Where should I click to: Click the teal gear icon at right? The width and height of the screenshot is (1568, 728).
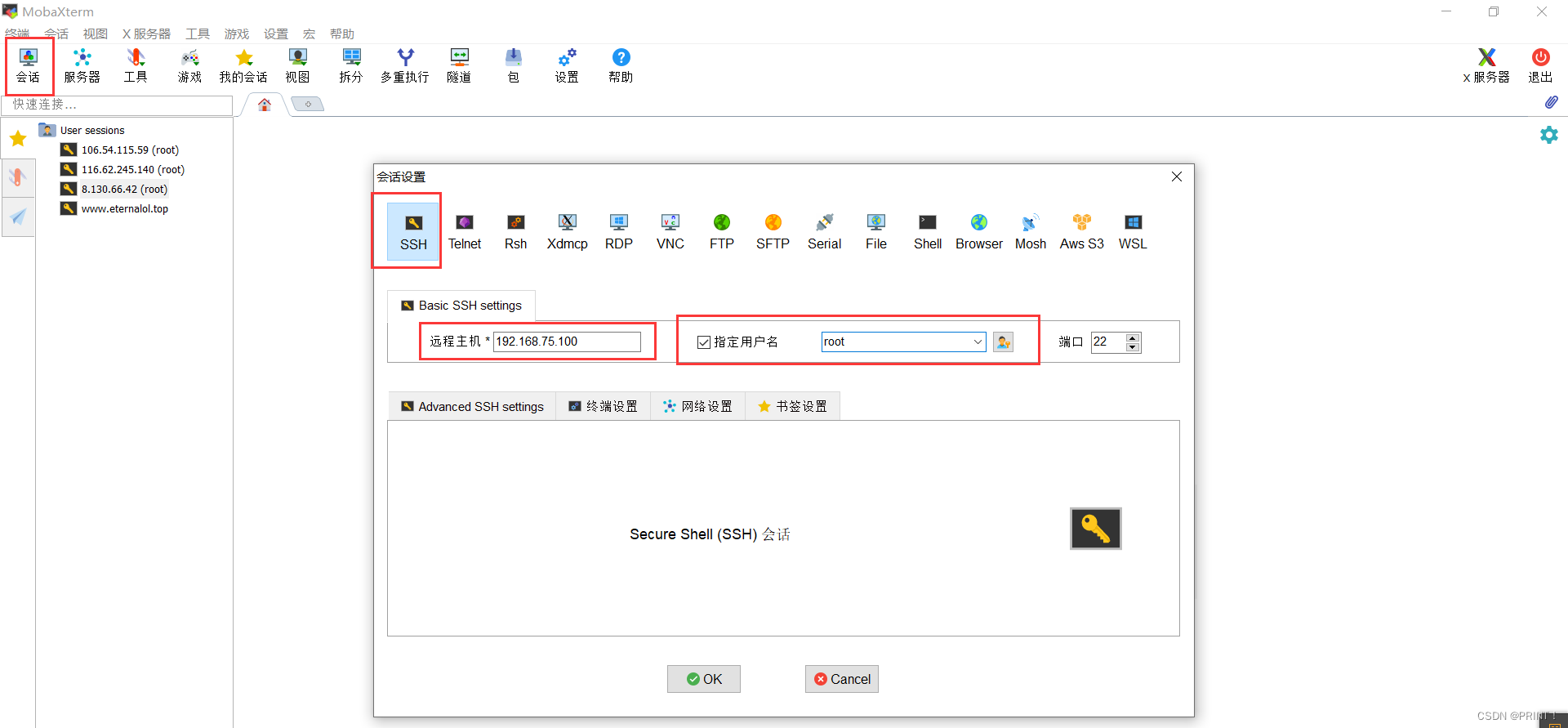point(1549,135)
